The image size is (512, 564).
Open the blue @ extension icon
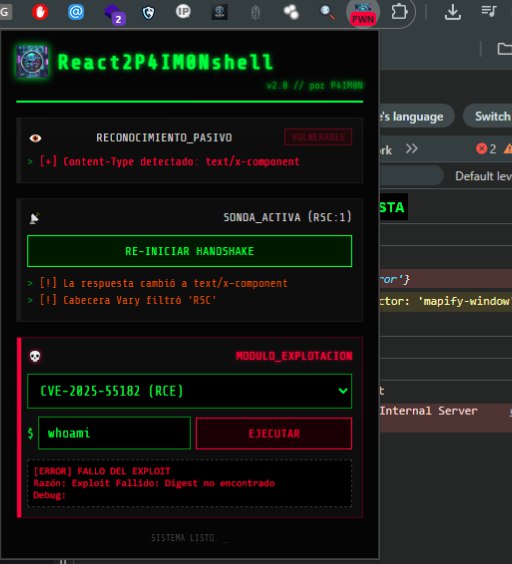(76, 12)
